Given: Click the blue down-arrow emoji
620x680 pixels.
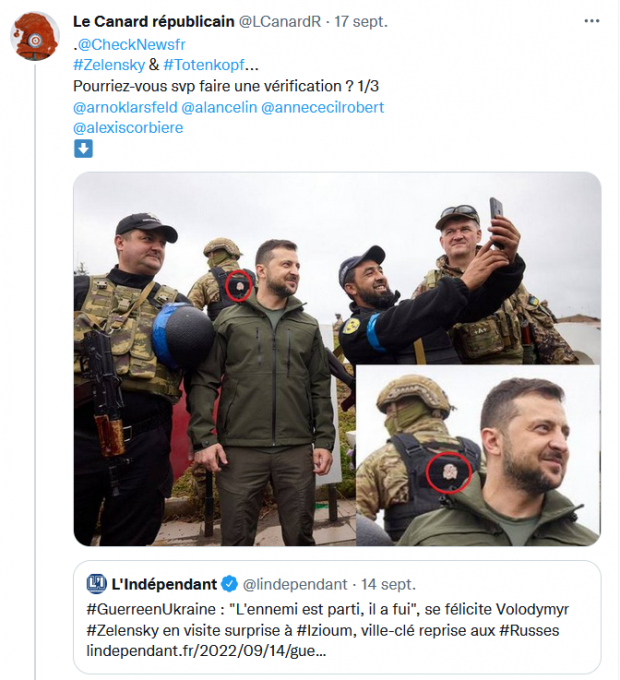Looking at the screenshot, I should pyautogui.click(x=84, y=148).
